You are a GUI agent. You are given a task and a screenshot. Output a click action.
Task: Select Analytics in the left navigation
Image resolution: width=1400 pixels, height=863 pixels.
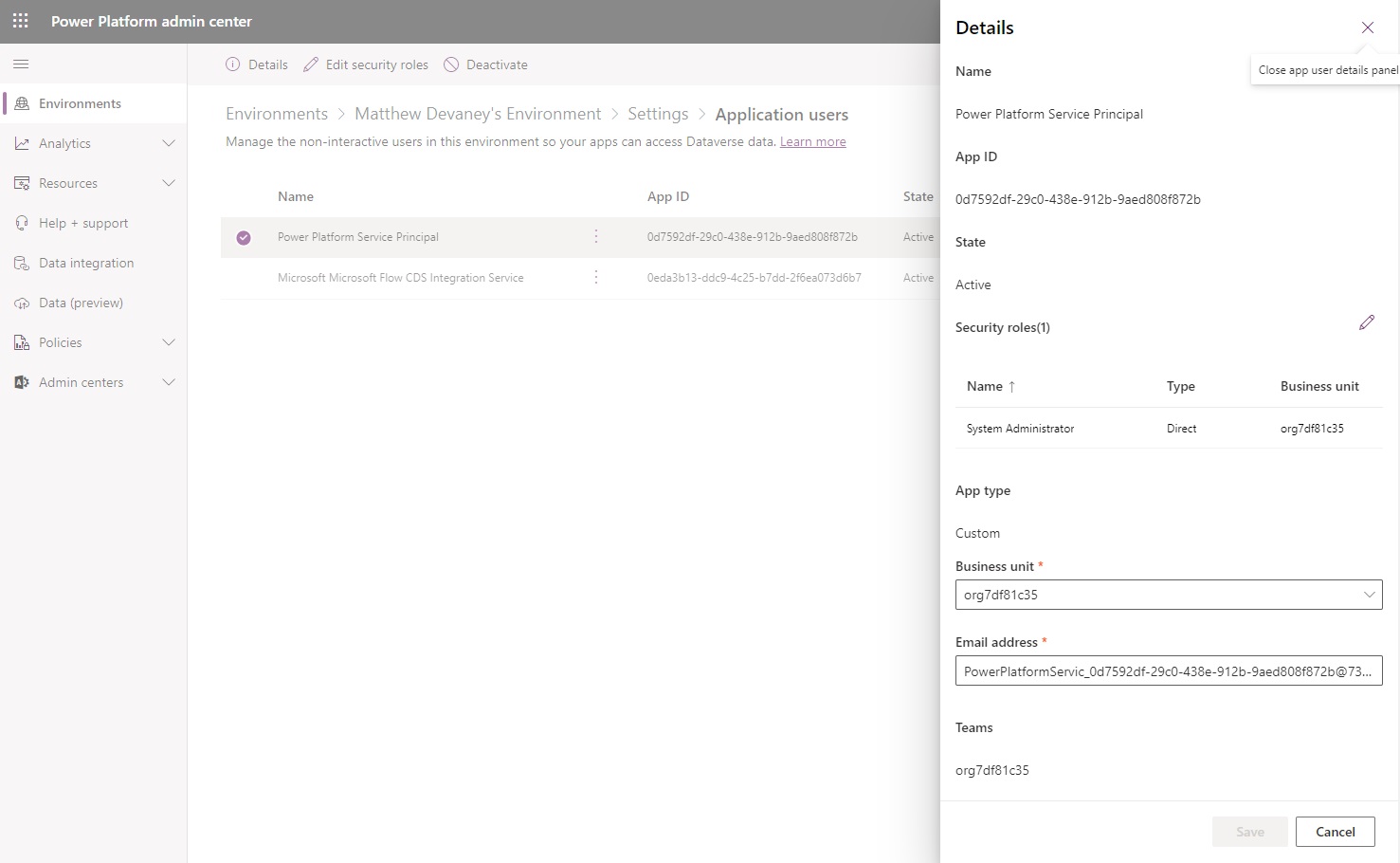click(65, 143)
